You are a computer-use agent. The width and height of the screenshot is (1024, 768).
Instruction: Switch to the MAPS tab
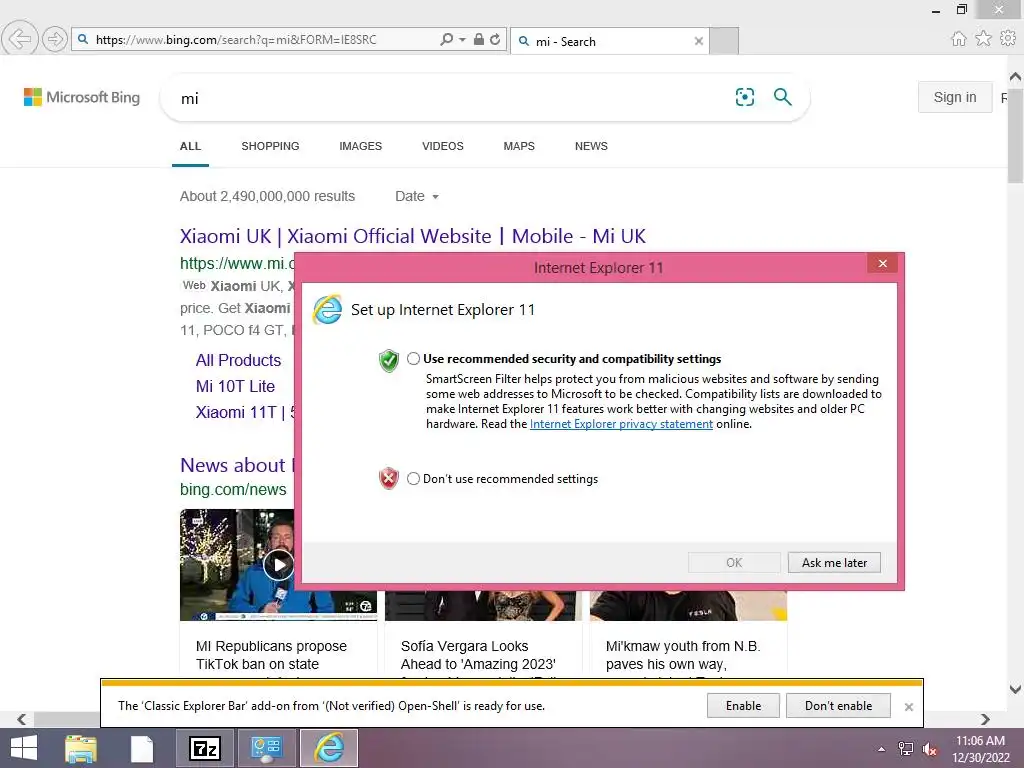(519, 146)
